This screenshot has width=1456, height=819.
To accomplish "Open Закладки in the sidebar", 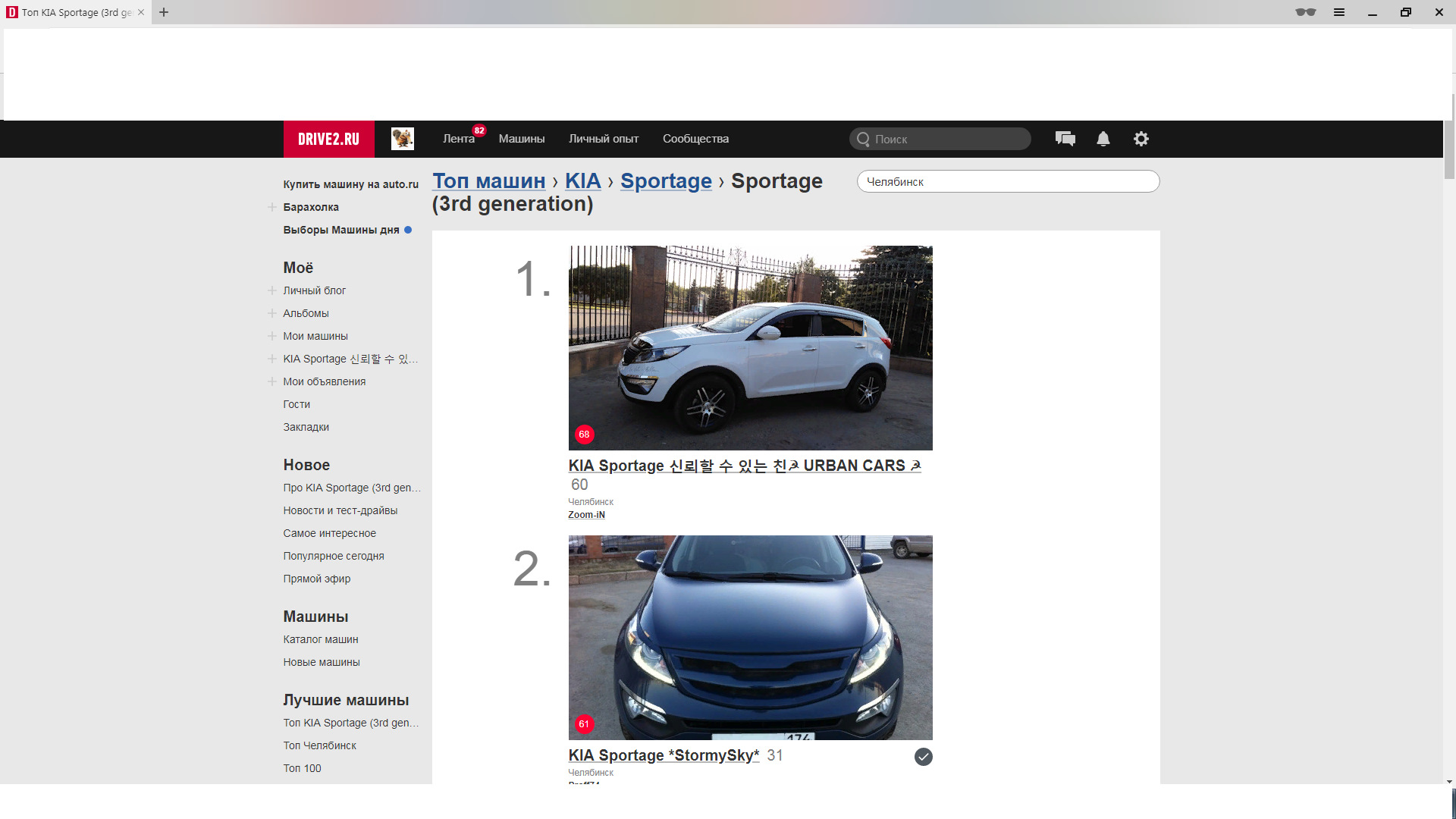I will click(x=306, y=427).
